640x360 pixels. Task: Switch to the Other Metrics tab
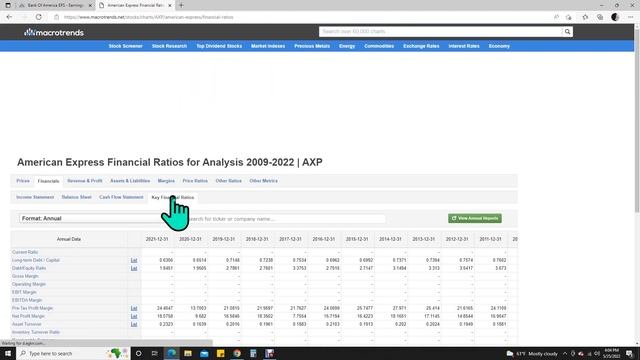[264, 181]
